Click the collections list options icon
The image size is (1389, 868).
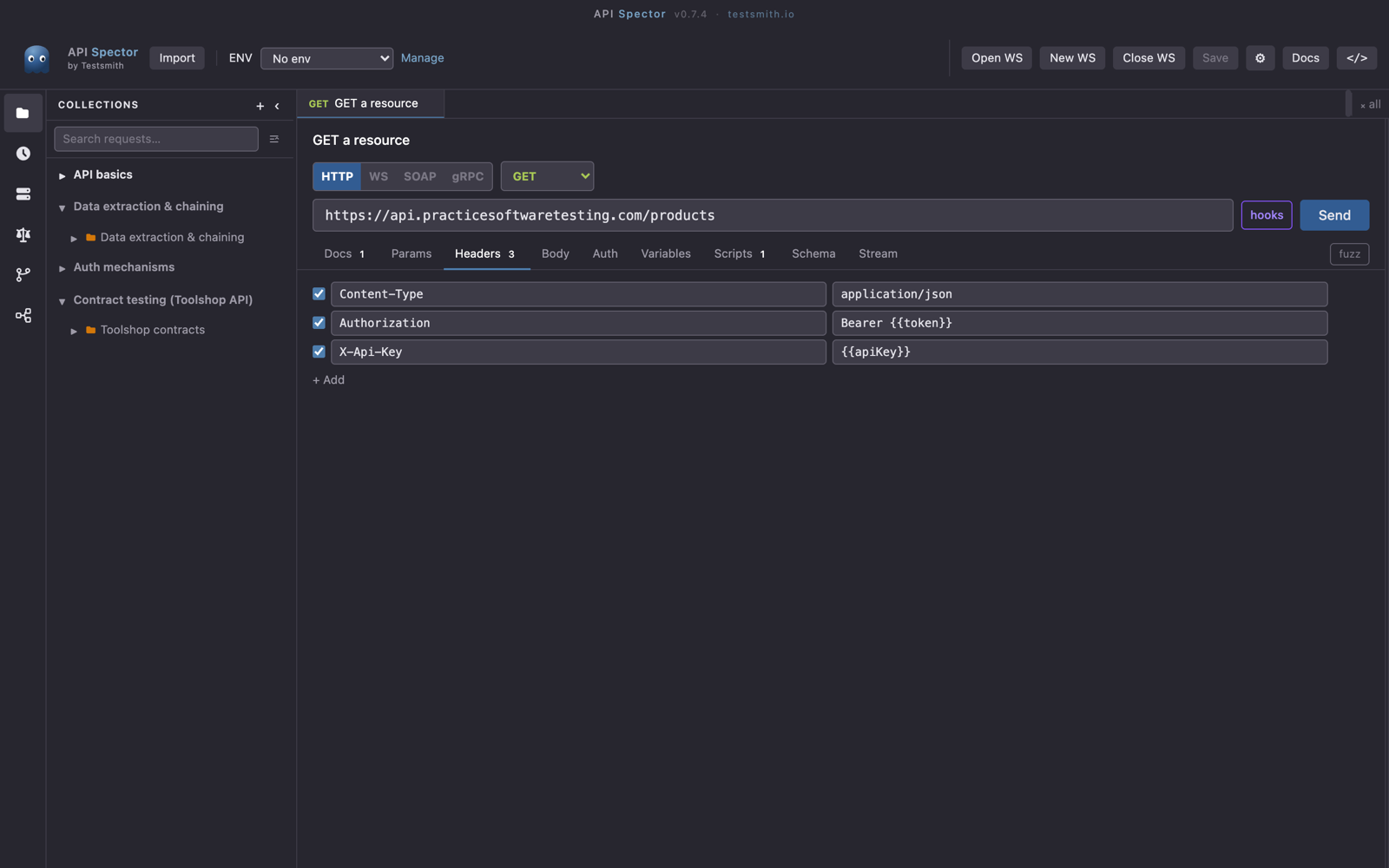[x=274, y=139]
